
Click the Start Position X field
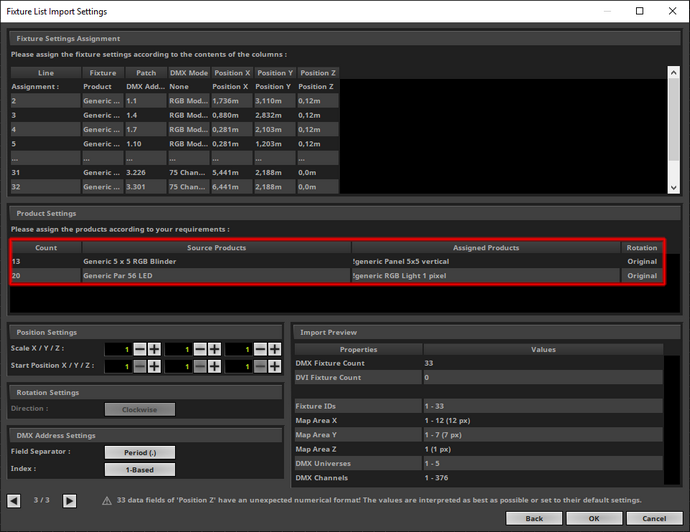click(x=118, y=366)
